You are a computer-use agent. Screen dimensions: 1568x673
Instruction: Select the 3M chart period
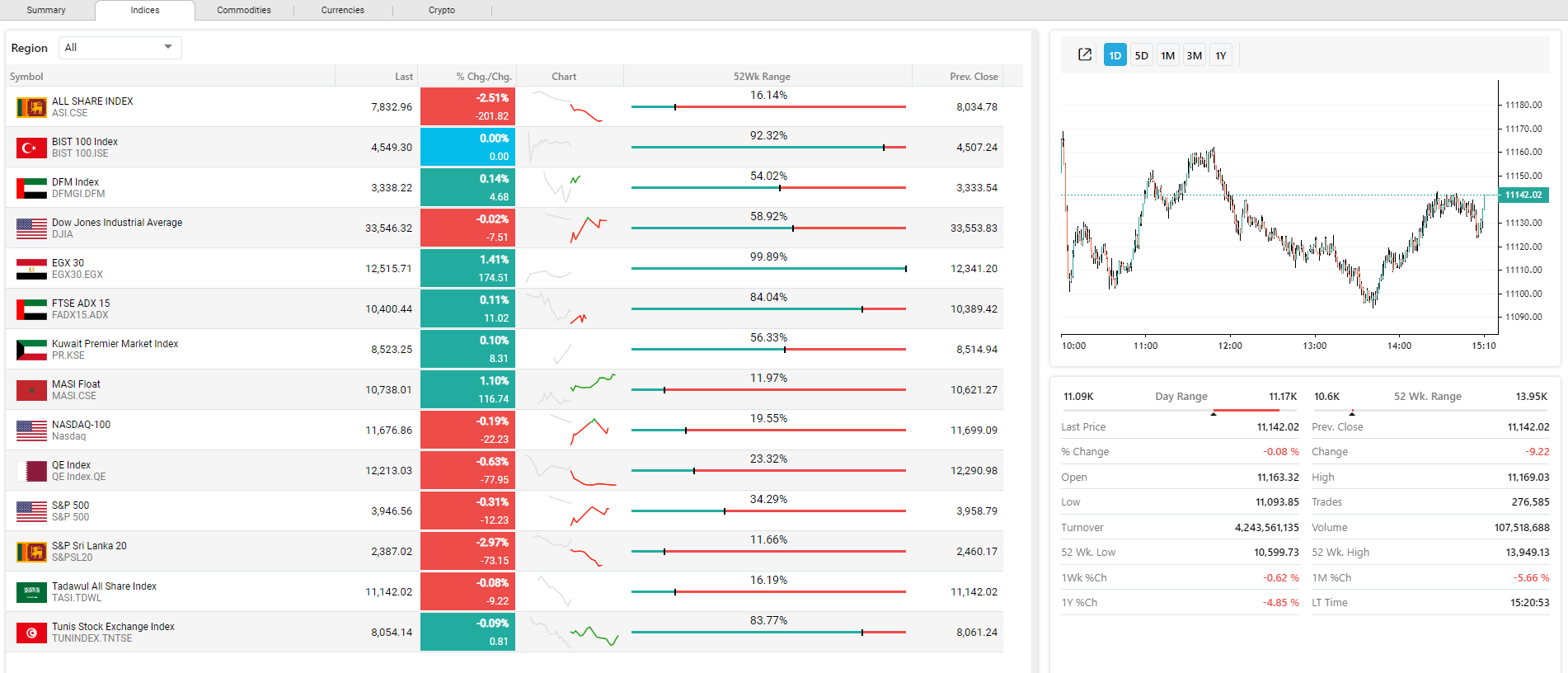pos(1194,55)
